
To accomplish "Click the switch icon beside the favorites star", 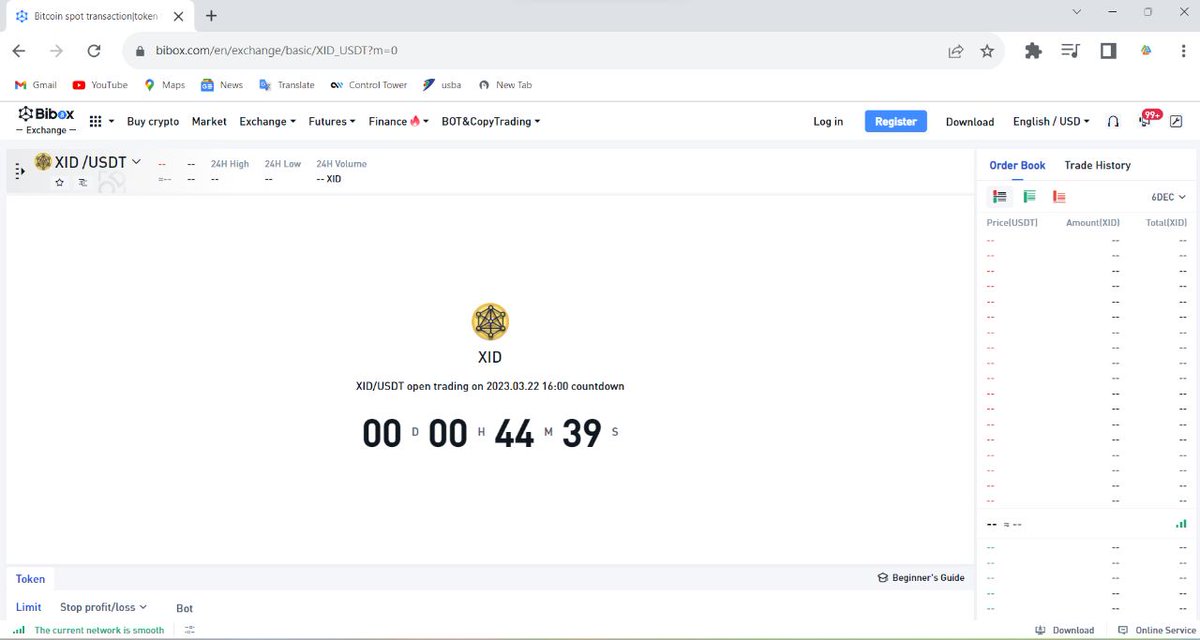I will 82,183.
